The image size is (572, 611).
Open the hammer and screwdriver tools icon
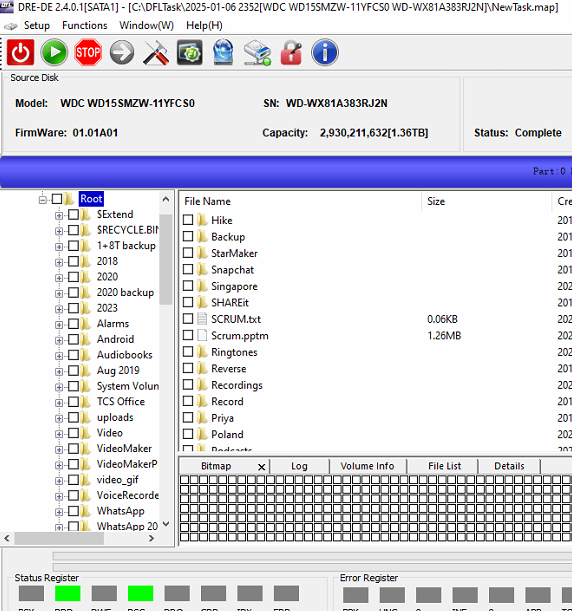click(156, 52)
